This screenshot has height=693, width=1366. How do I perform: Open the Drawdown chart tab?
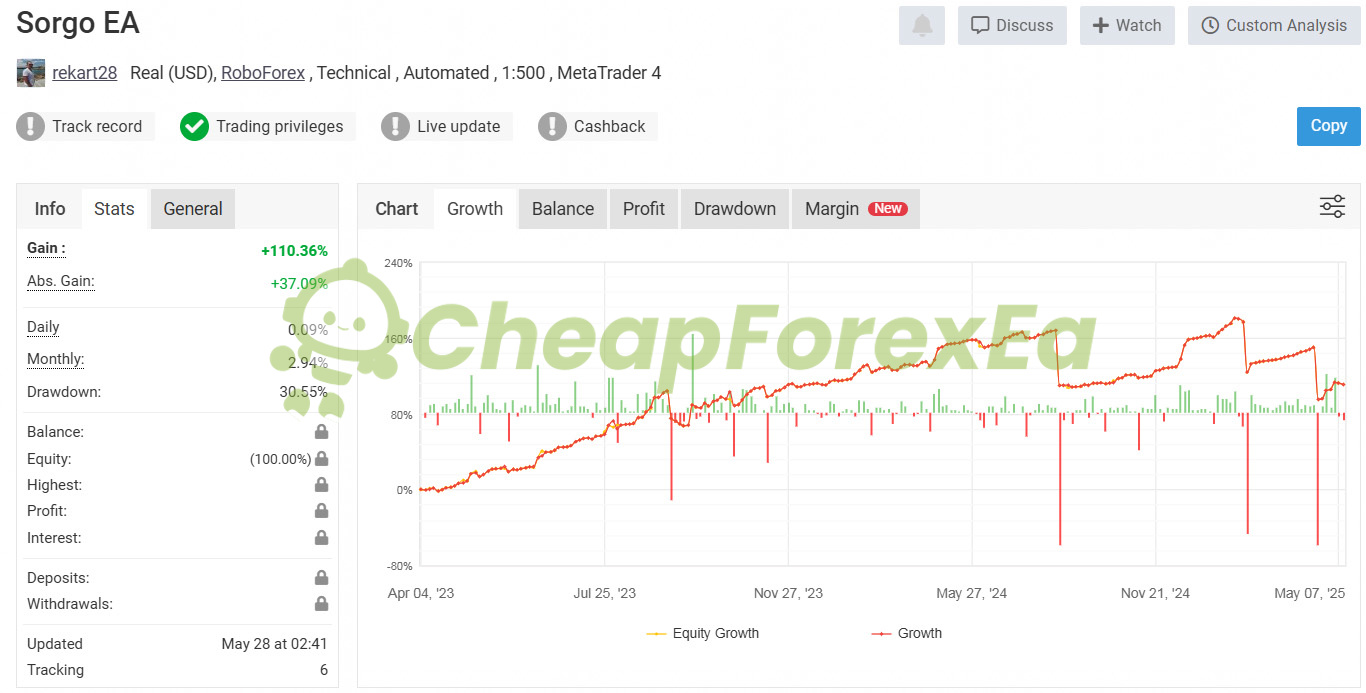click(x=735, y=209)
